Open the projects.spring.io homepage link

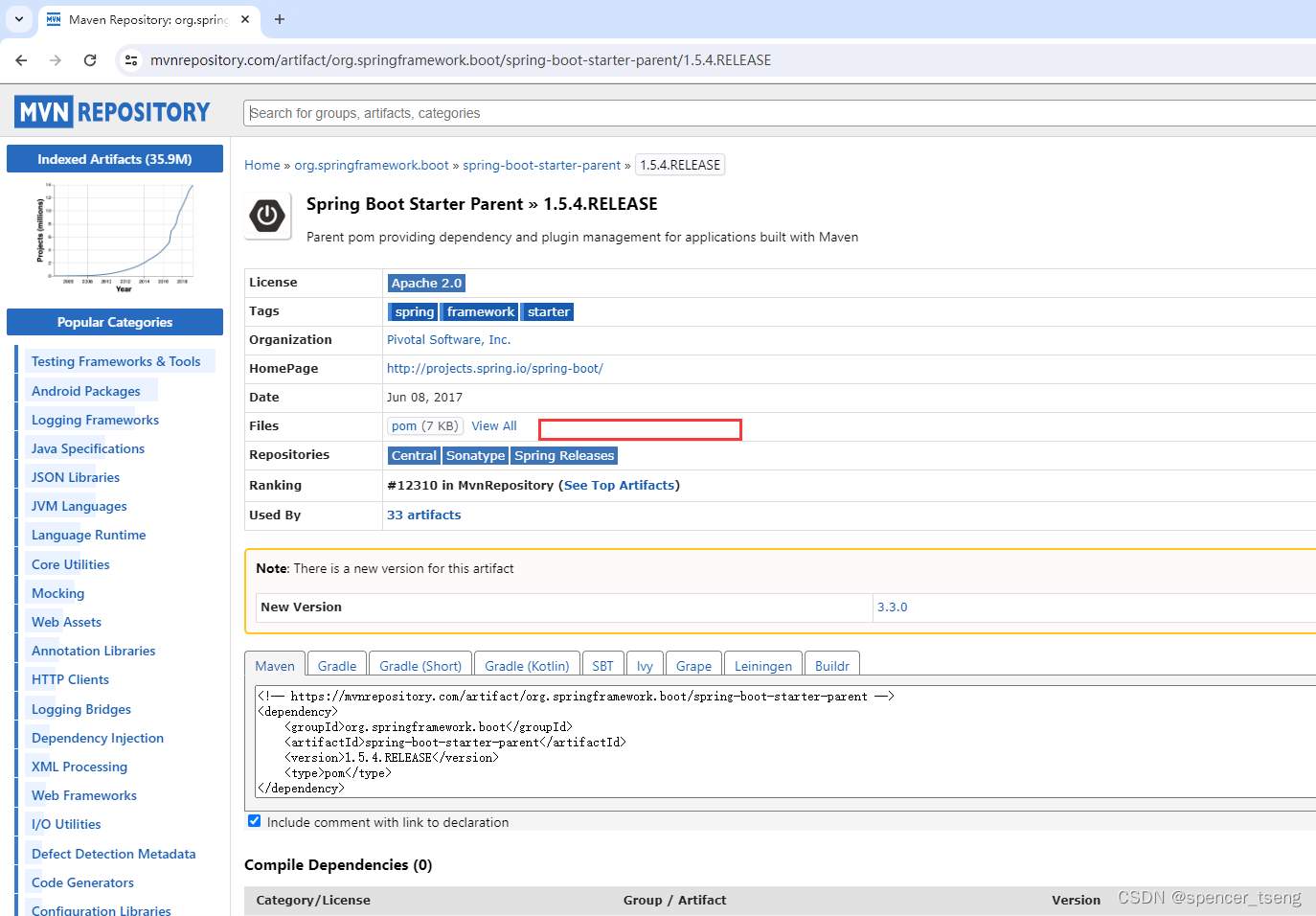(x=495, y=369)
